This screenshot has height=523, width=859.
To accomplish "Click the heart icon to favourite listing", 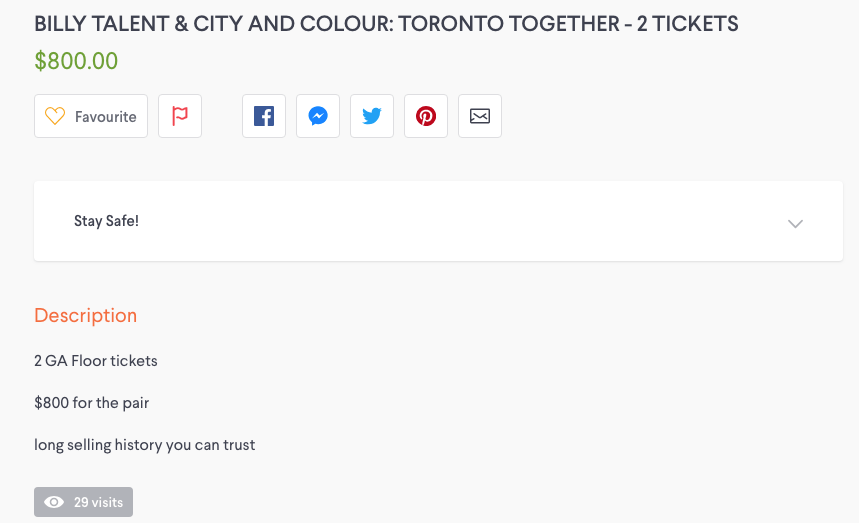I will 55,116.
